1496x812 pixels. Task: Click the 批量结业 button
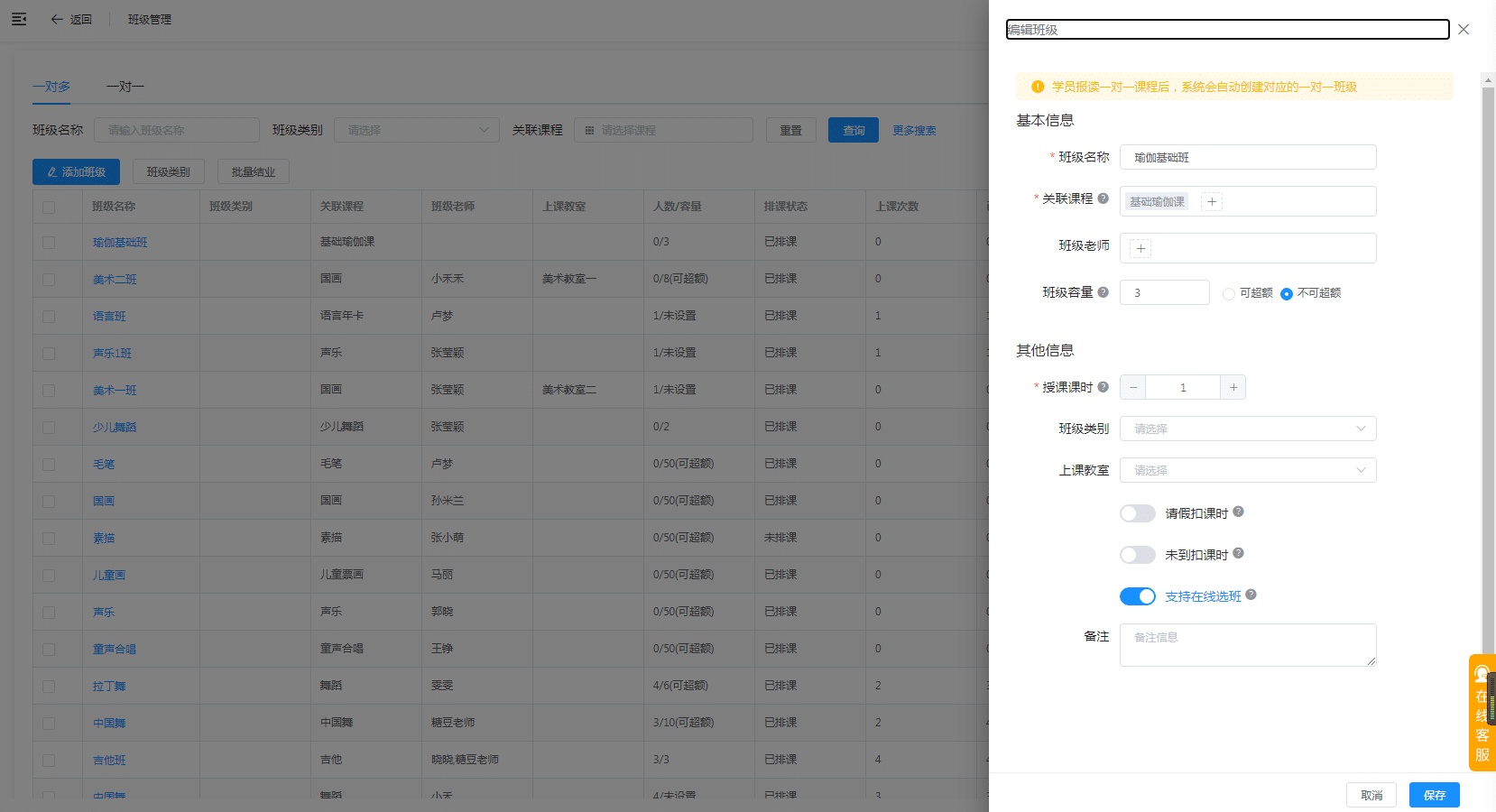(x=254, y=171)
